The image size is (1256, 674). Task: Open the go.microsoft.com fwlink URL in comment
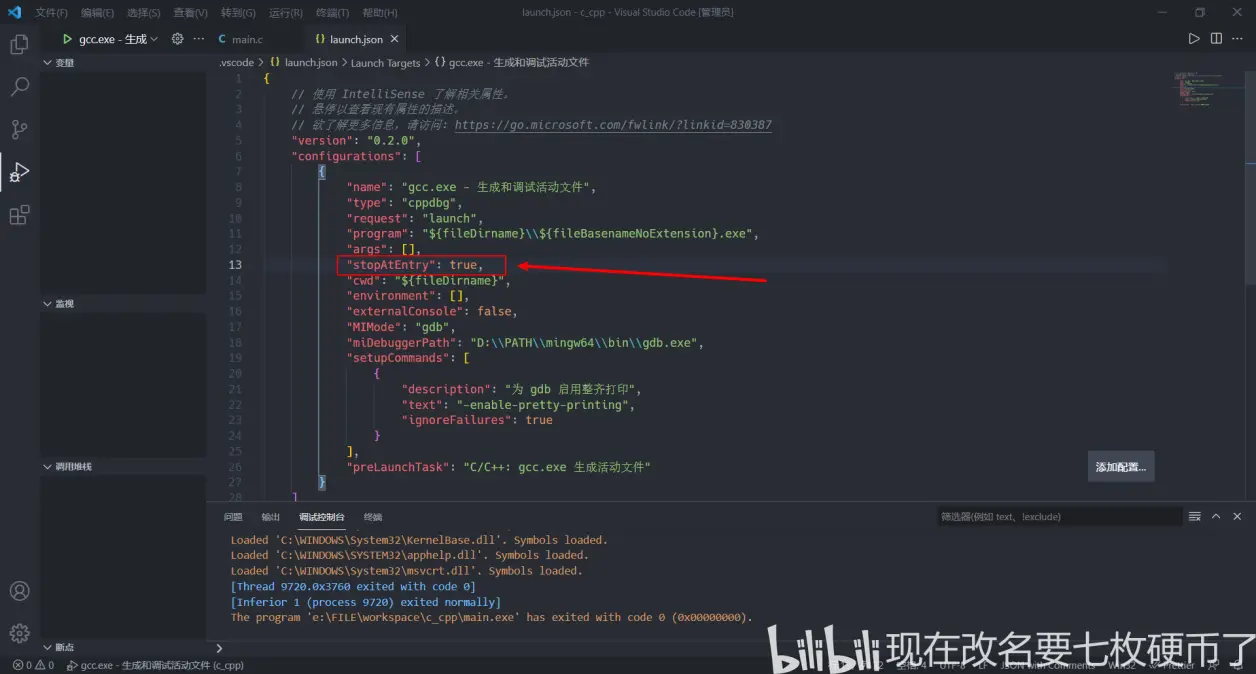(613, 125)
